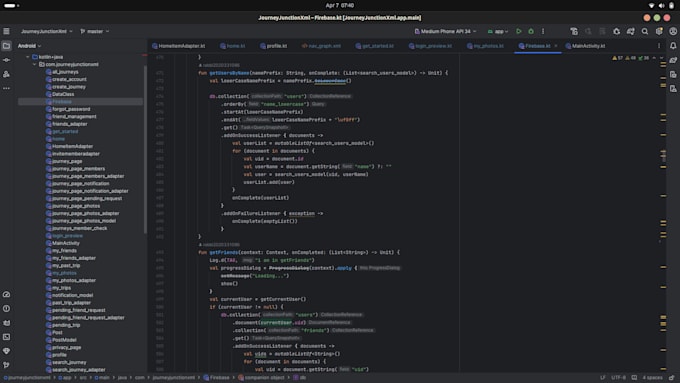Jump to next highlighted problem arrow
Screen dimensions: 680x383
click(x=661, y=58)
